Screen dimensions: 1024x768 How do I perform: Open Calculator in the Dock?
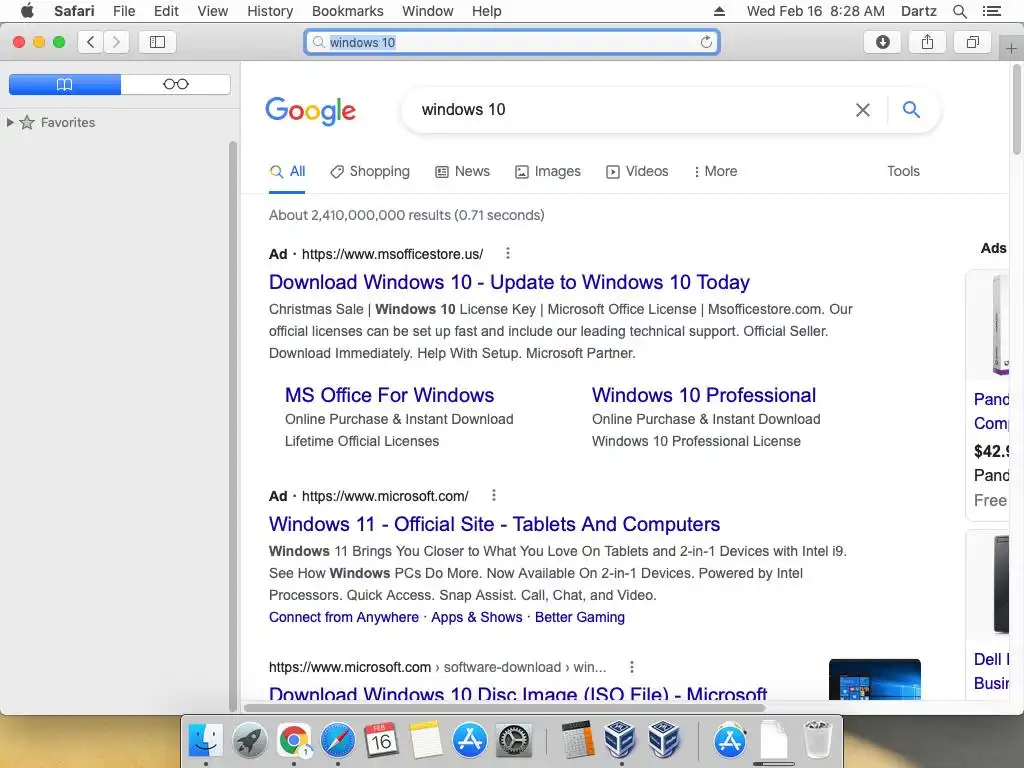[578, 741]
